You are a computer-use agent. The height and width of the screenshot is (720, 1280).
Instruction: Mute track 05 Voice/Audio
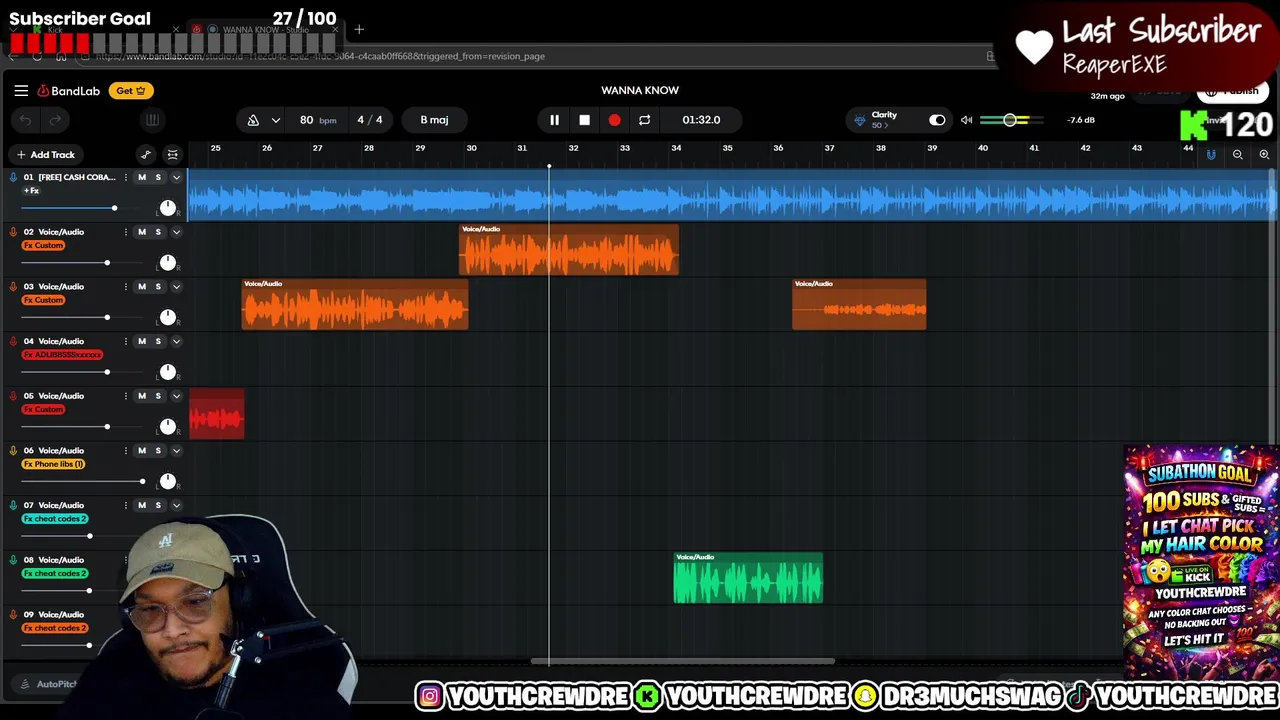coord(141,396)
